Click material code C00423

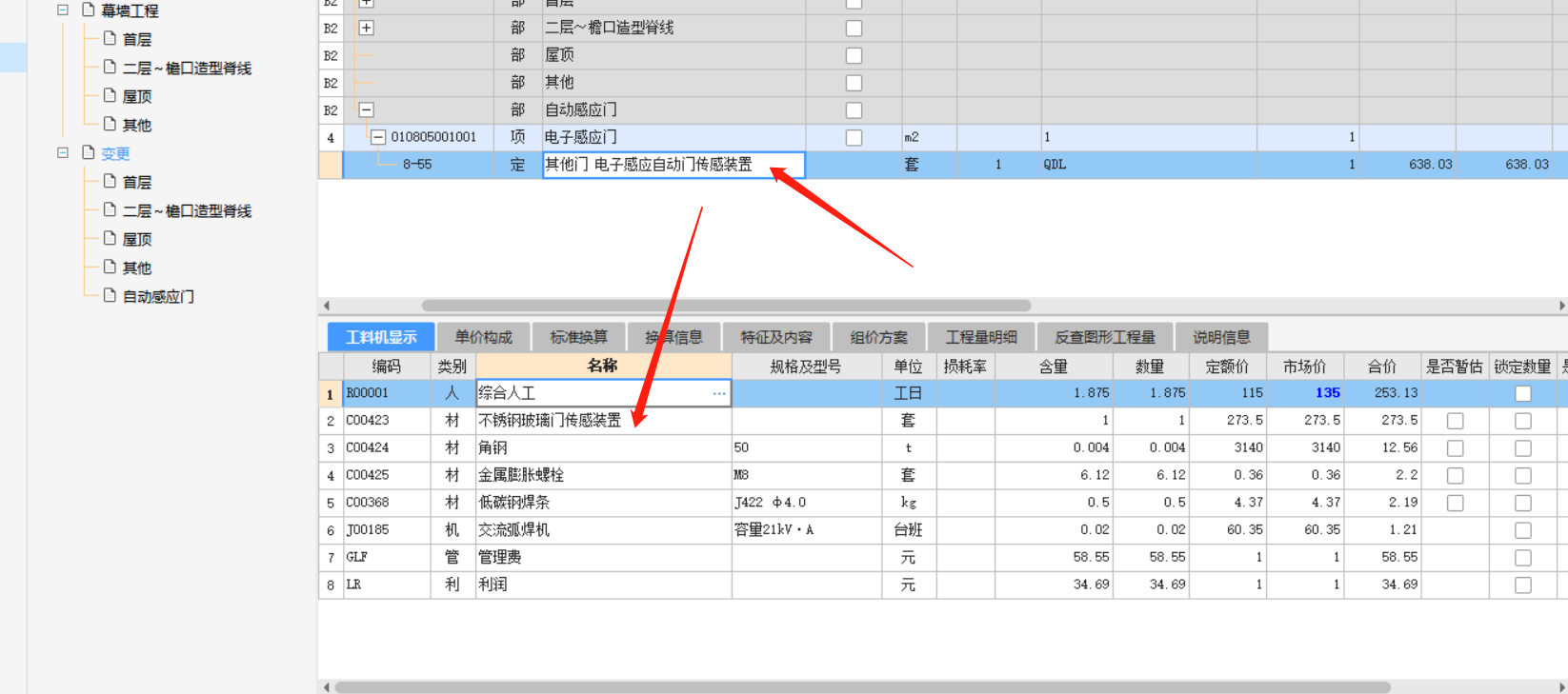(x=367, y=420)
